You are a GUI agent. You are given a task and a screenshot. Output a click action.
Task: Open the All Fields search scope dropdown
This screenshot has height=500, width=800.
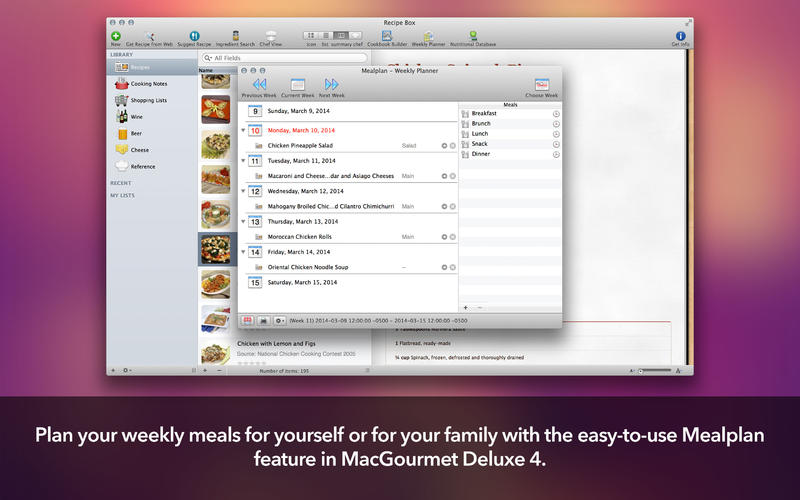[x=208, y=58]
